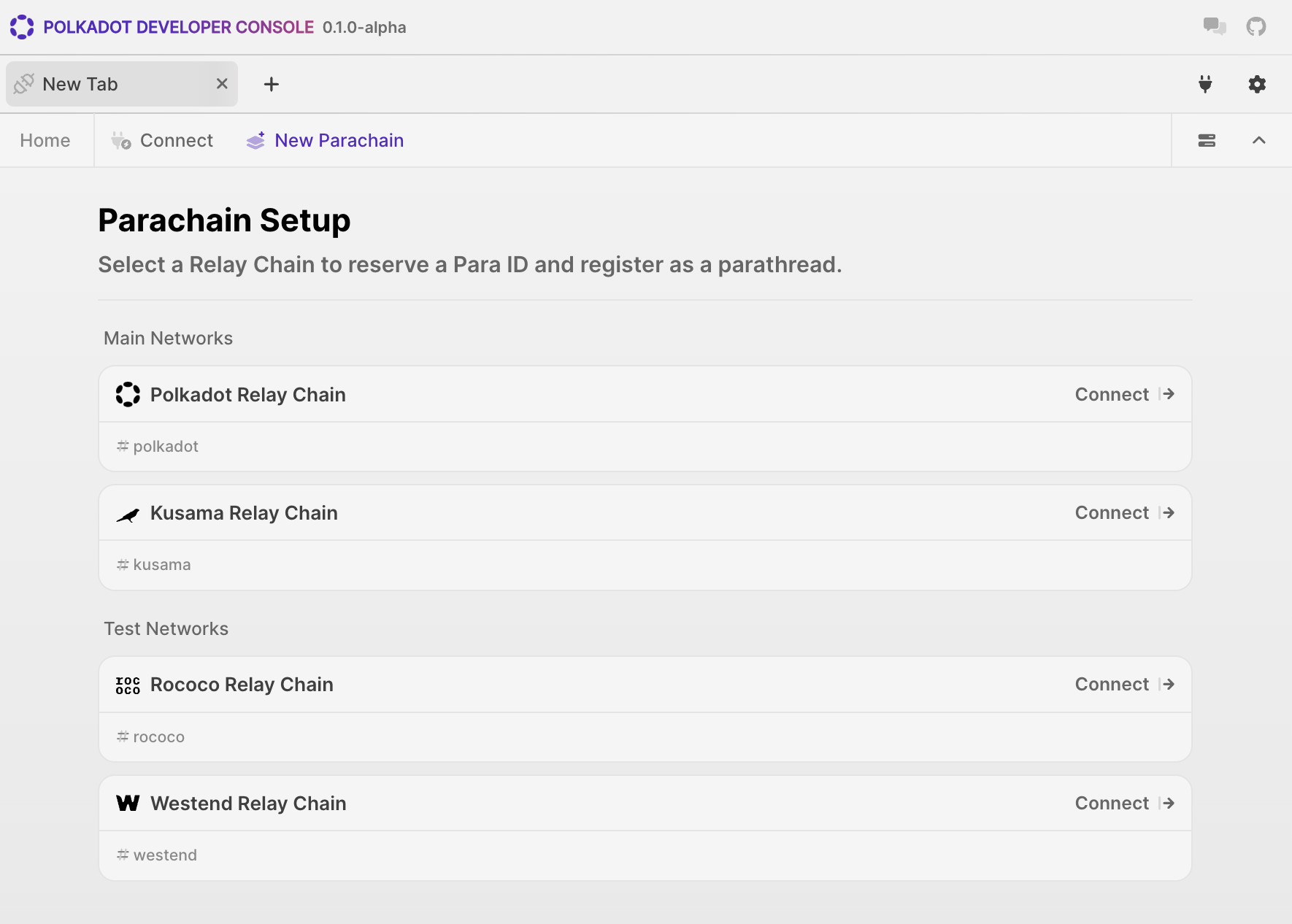Screen dimensions: 1292x924
Task: Click the Polkadot Developer Console title
Action: tap(179, 27)
